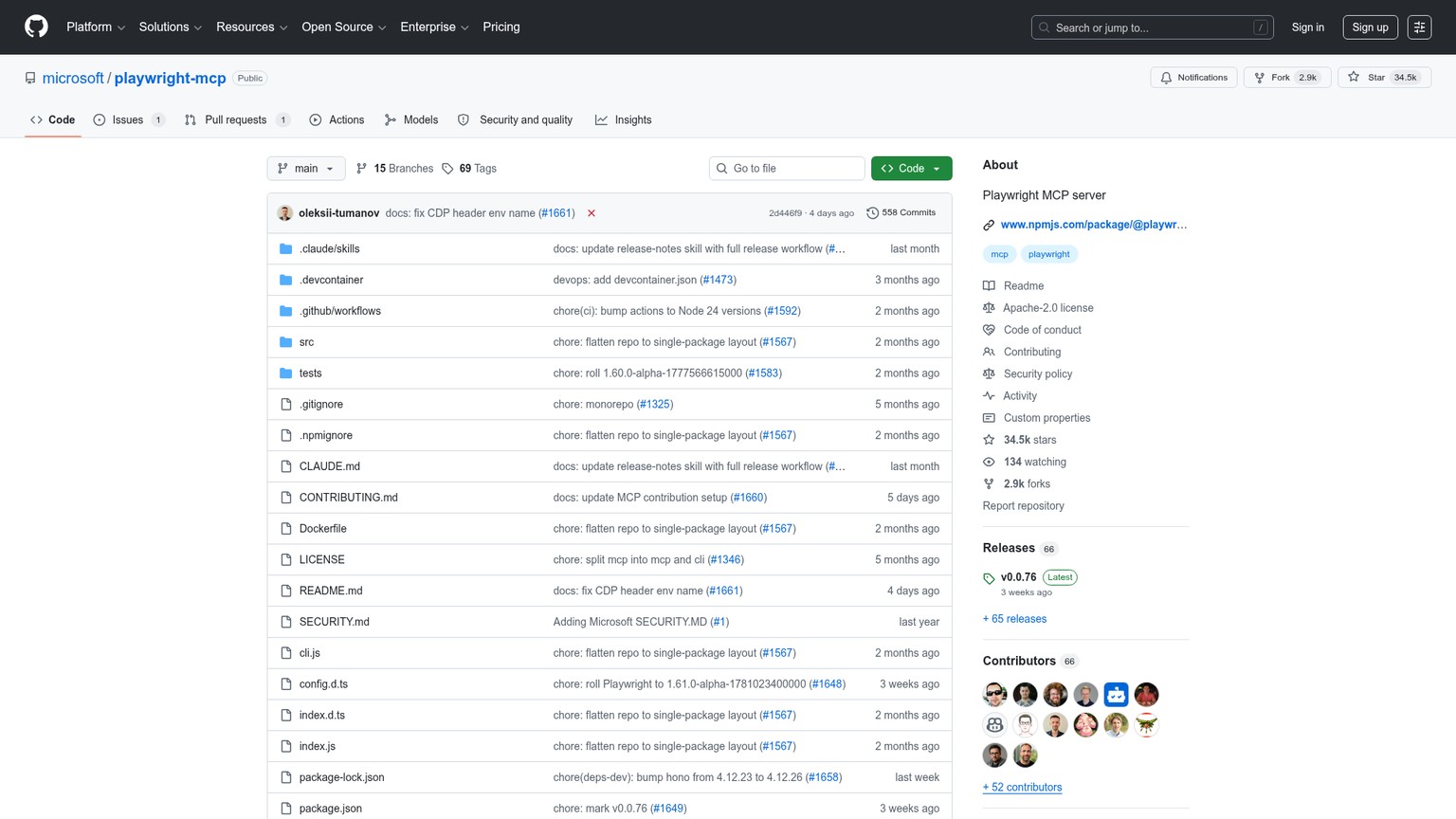This screenshot has width=1456, height=819.
Task: Click the file icon beside cli.js
Action: pyautogui.click(x=286, y=653)
